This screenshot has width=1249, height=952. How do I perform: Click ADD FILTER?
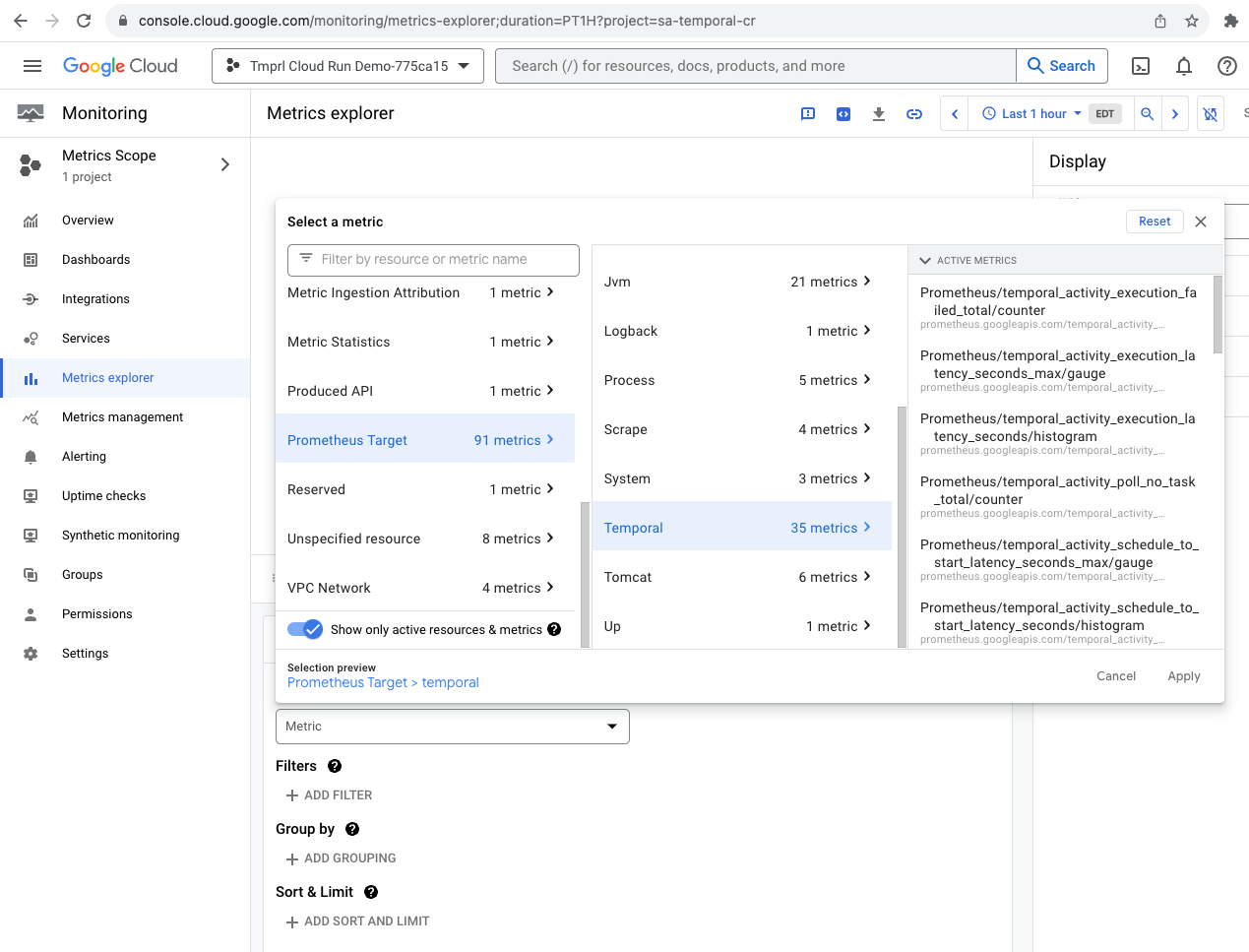pyautogui.click(x=329, y=795)
